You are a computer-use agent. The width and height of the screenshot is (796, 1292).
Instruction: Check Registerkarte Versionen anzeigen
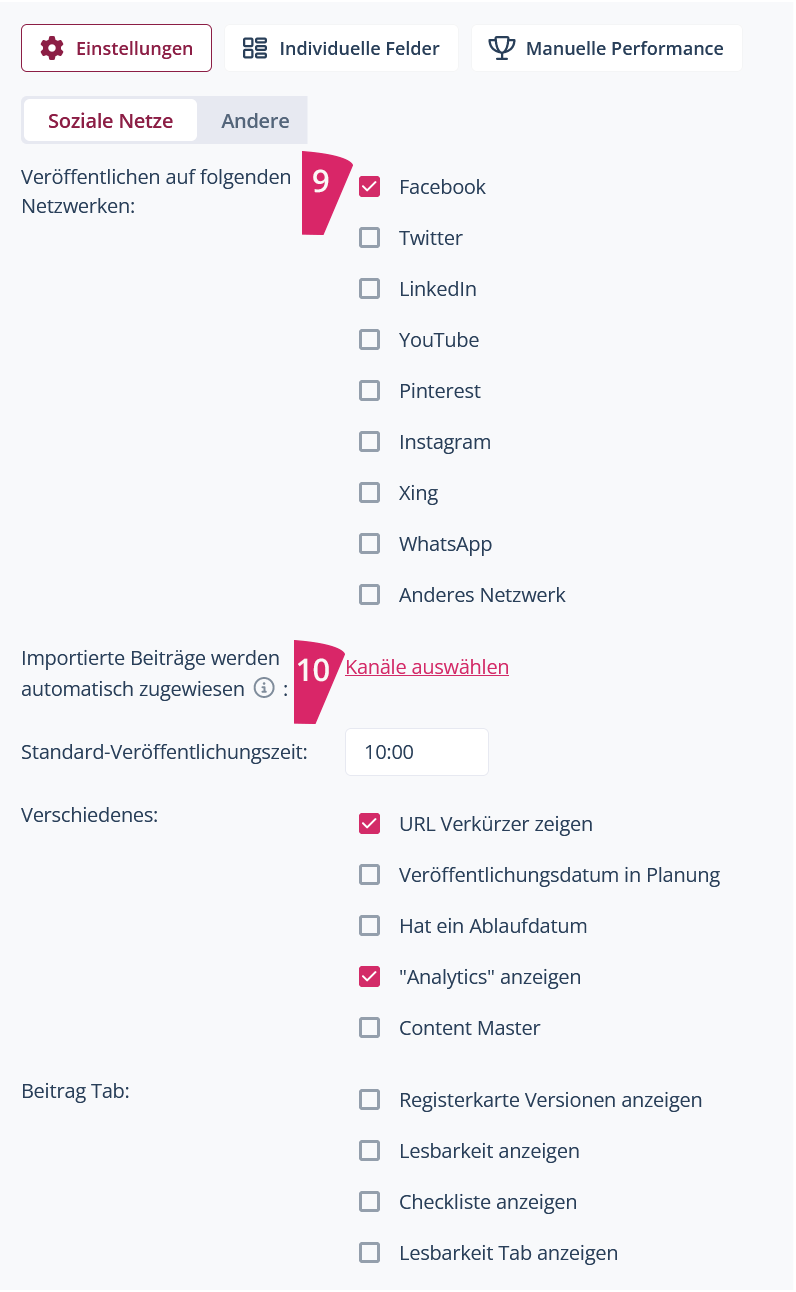tap(370, 1100)
